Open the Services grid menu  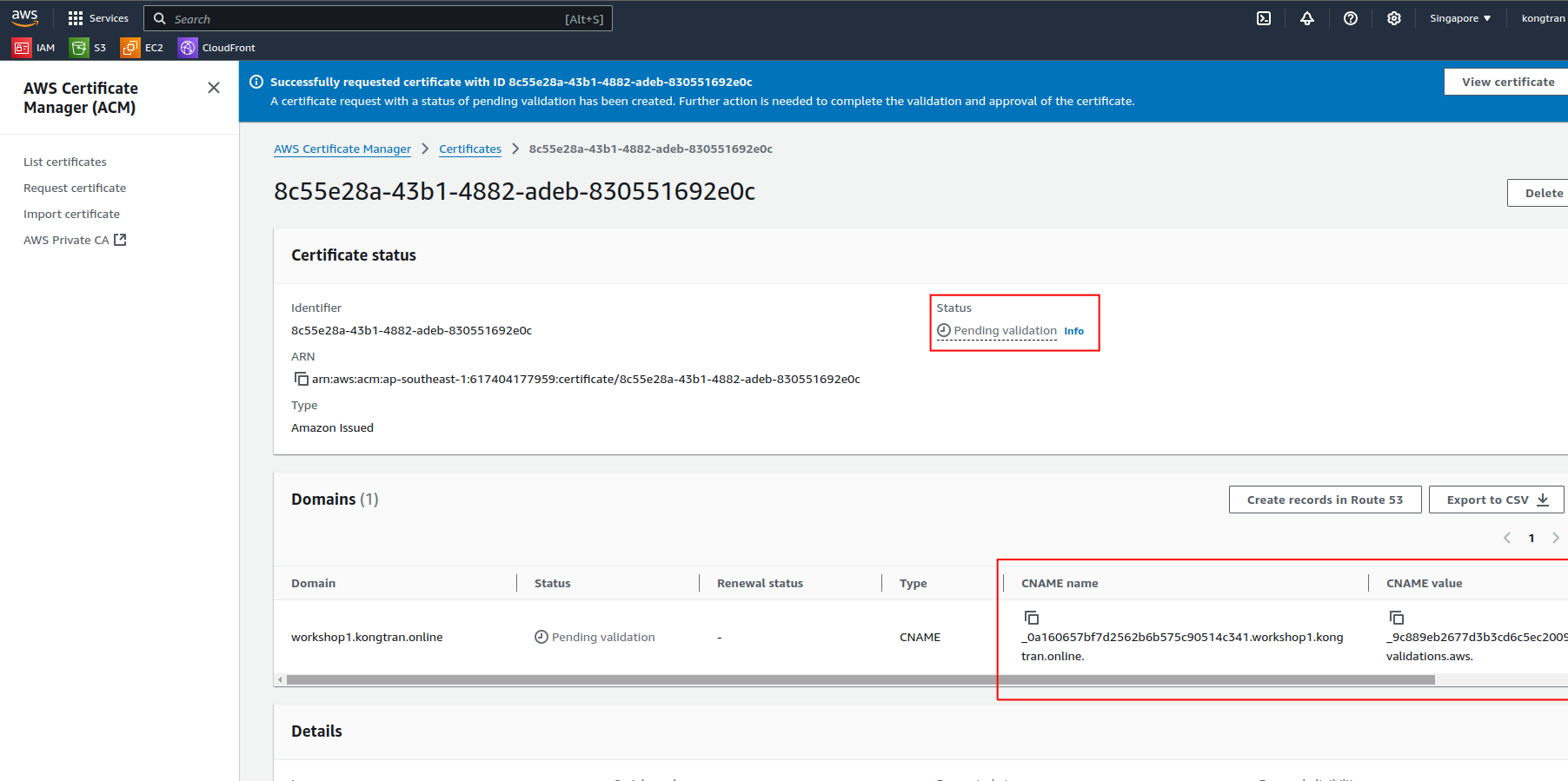click(98, 18)
